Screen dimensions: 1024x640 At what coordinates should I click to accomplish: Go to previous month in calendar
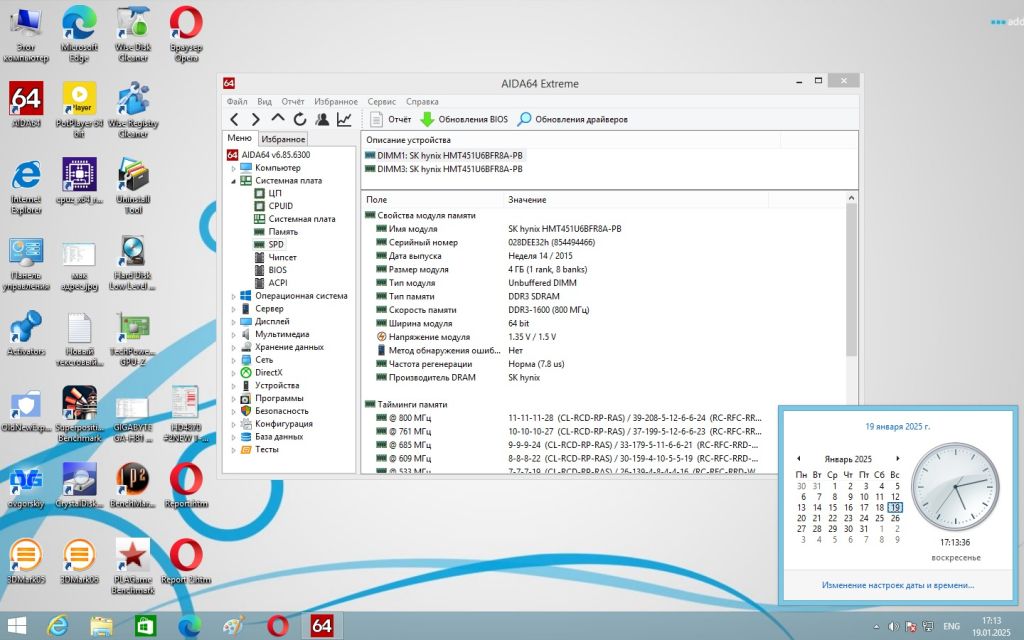click(x=799, y=458)
